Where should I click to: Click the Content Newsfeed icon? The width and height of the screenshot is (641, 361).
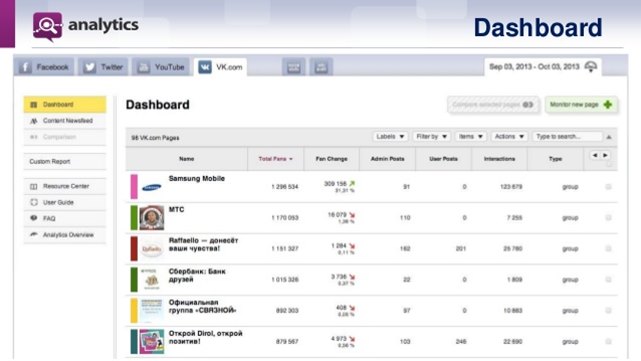click(34, 121)
